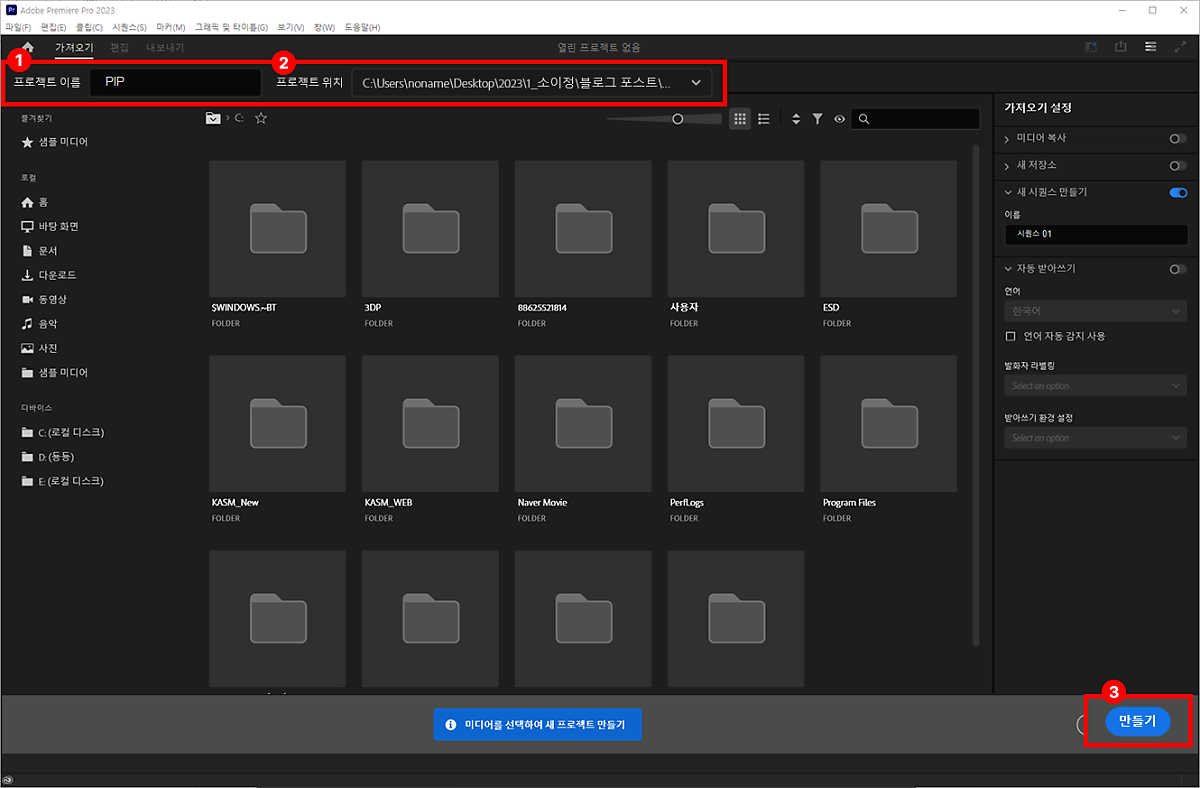Click the blue 만들기 button
This screenshot has width=1200, height=788.
1137,721
